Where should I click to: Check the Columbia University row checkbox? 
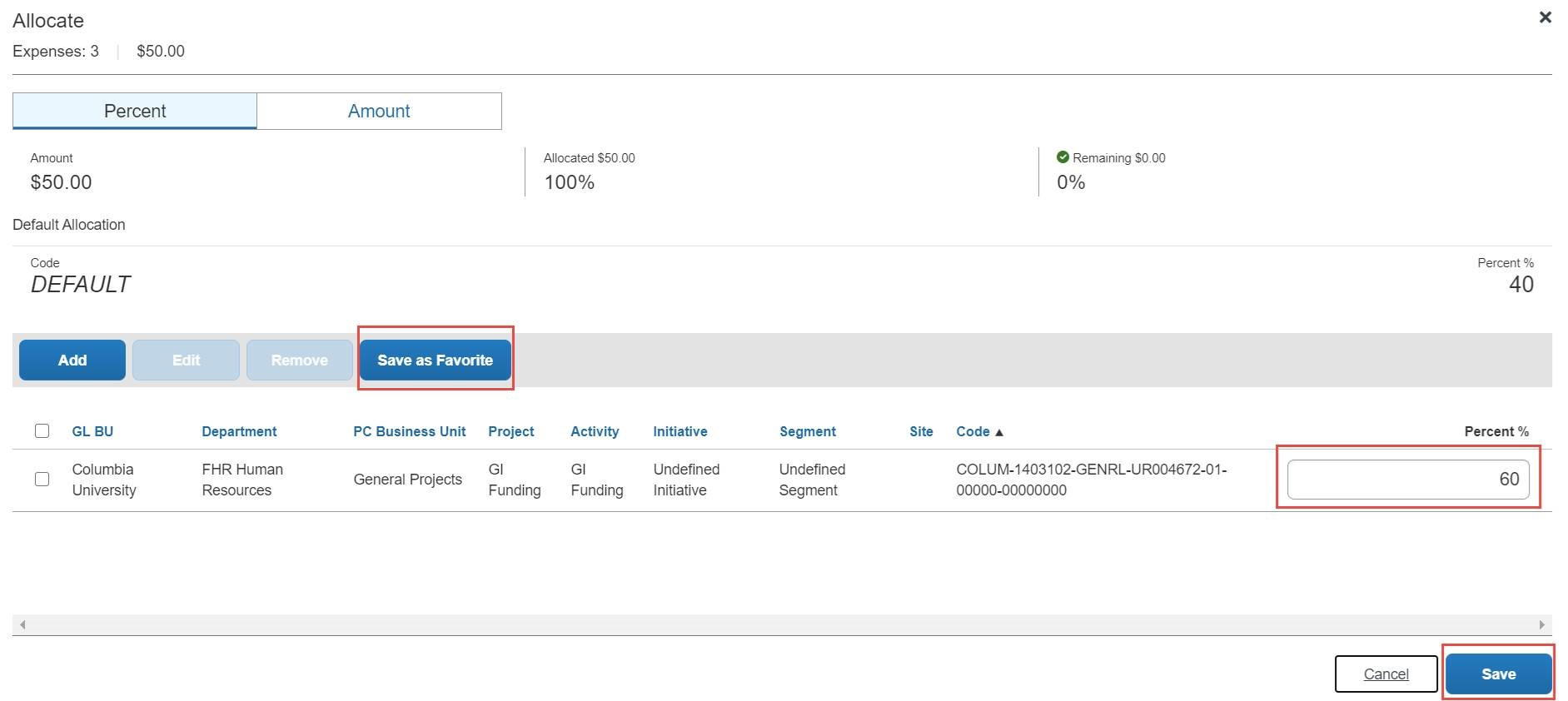(42, 479)
